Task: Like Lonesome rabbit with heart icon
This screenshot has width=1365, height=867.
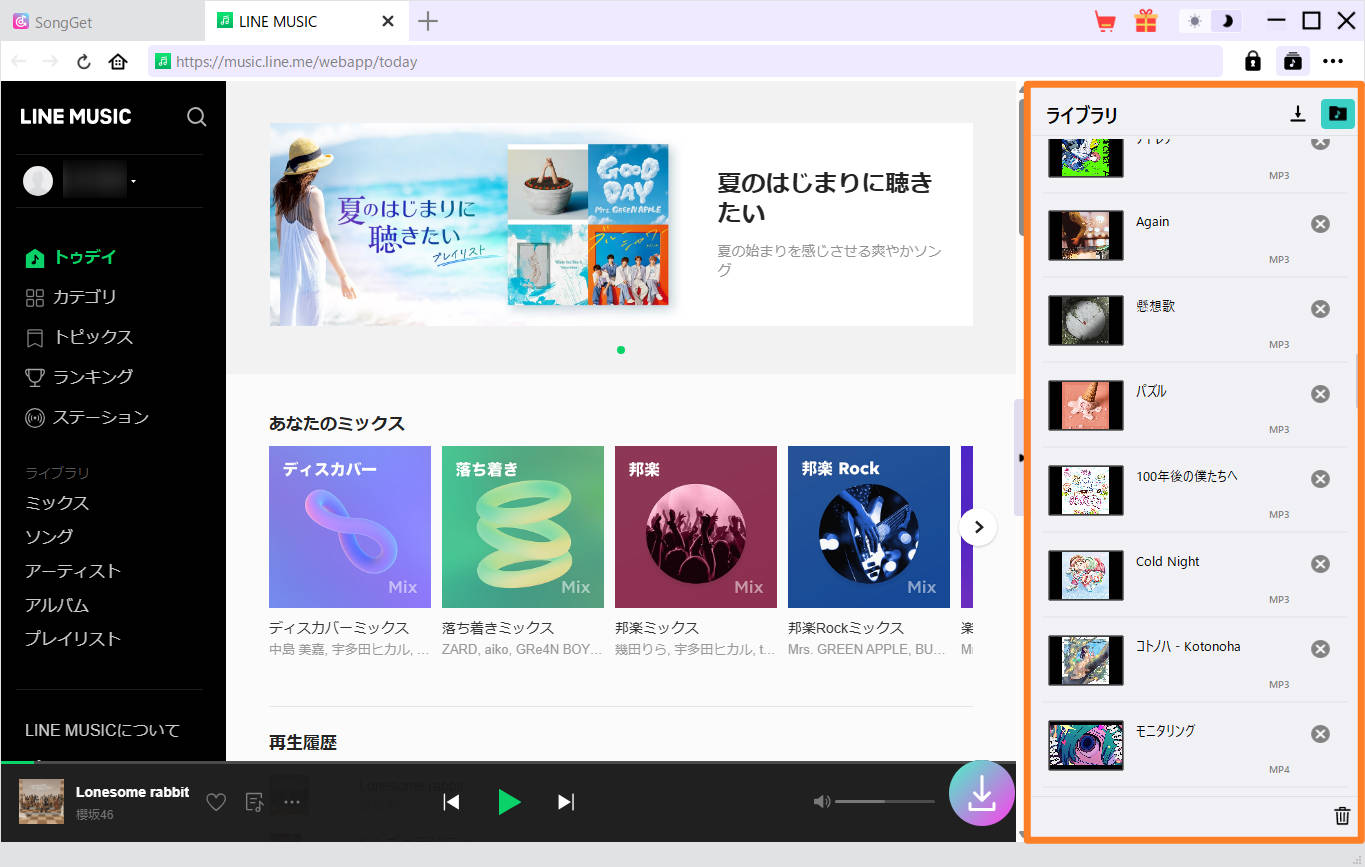Action: click(x=216, y=802)
